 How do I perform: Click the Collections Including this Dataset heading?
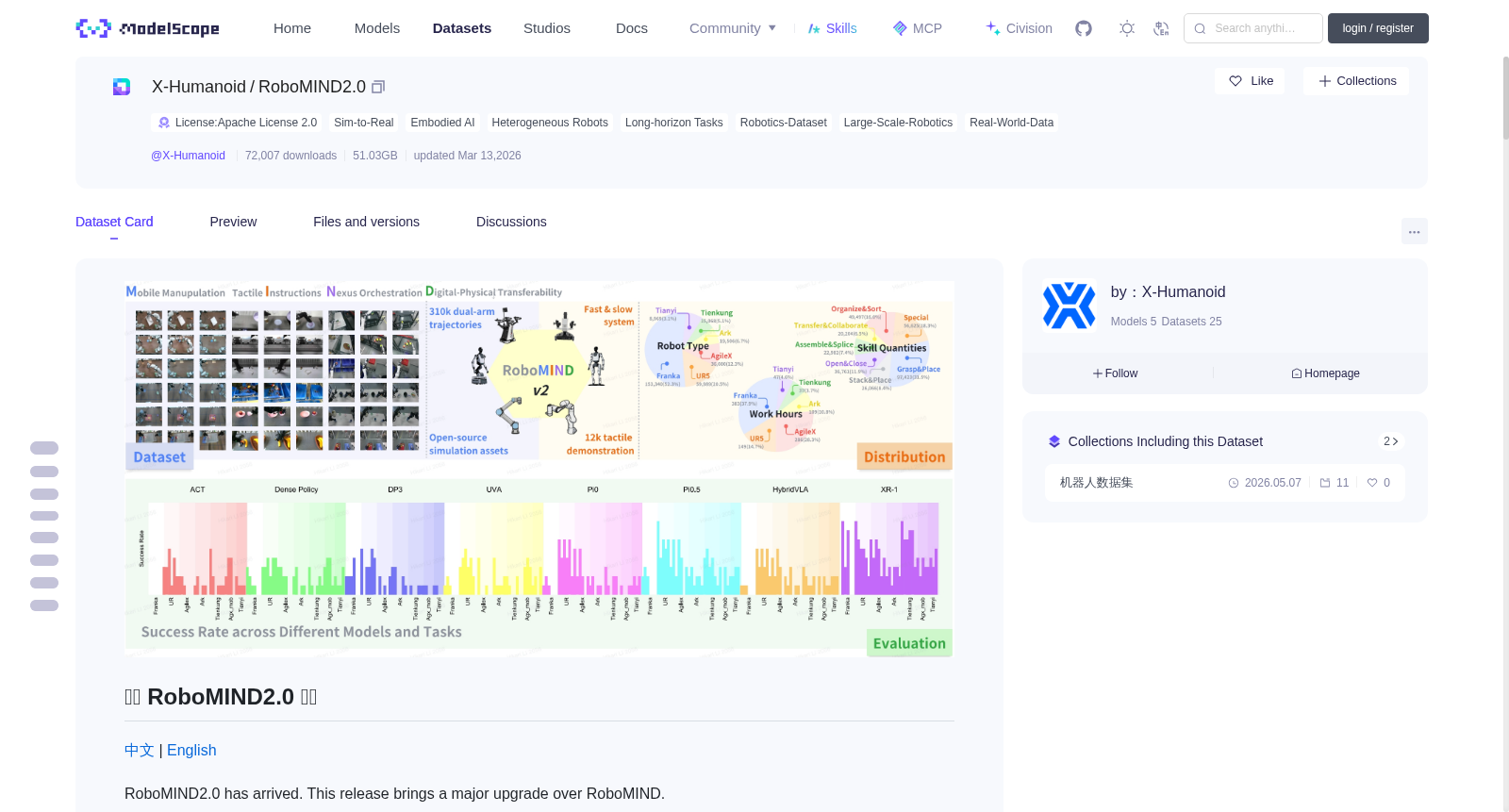point(1165,441)
